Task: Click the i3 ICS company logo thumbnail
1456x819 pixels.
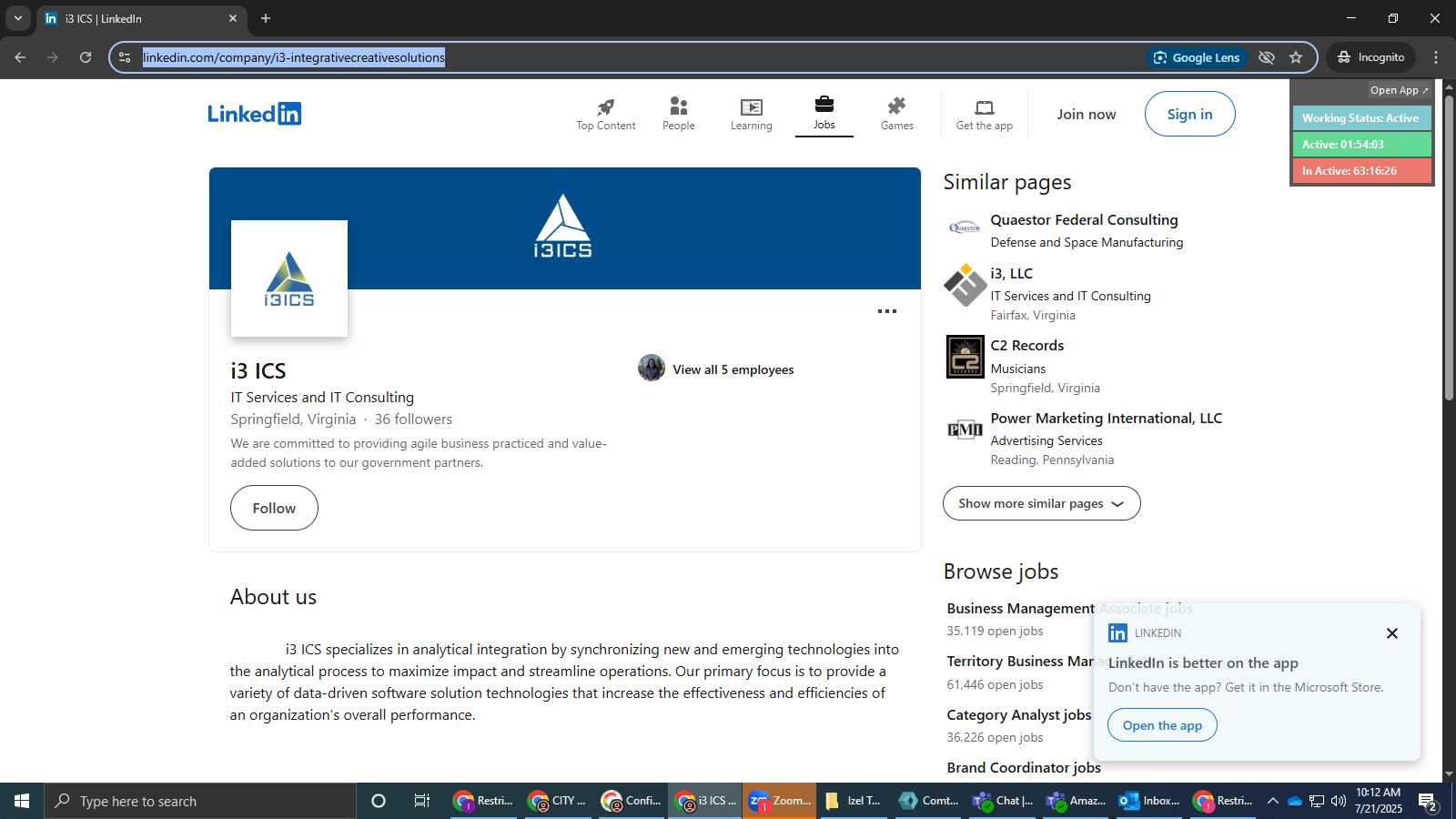Action: click(289, 278)
